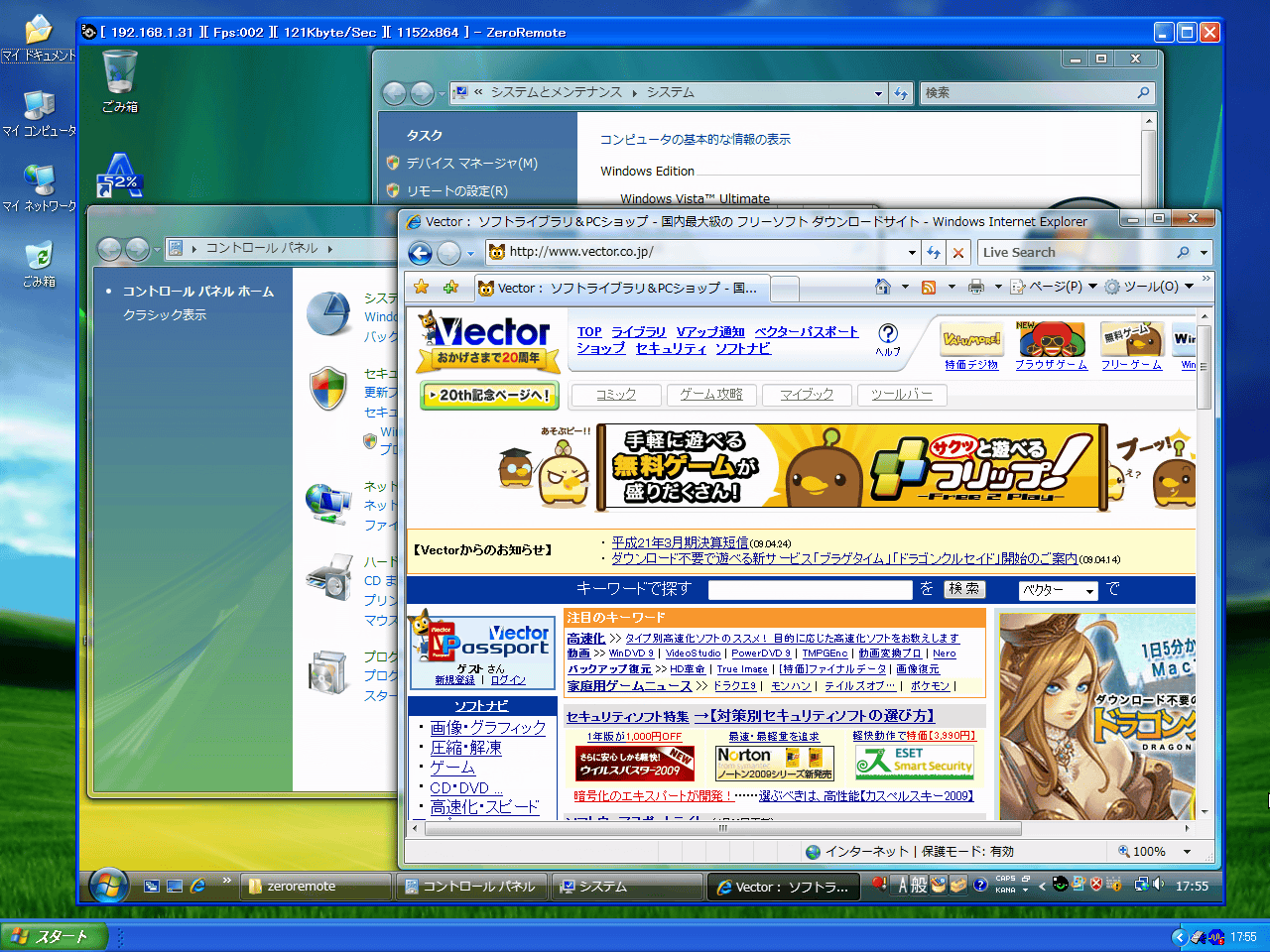The width and height of the screenshot is (1270, 952).
Task: Open a new blank IE tab
Action: 785,289
